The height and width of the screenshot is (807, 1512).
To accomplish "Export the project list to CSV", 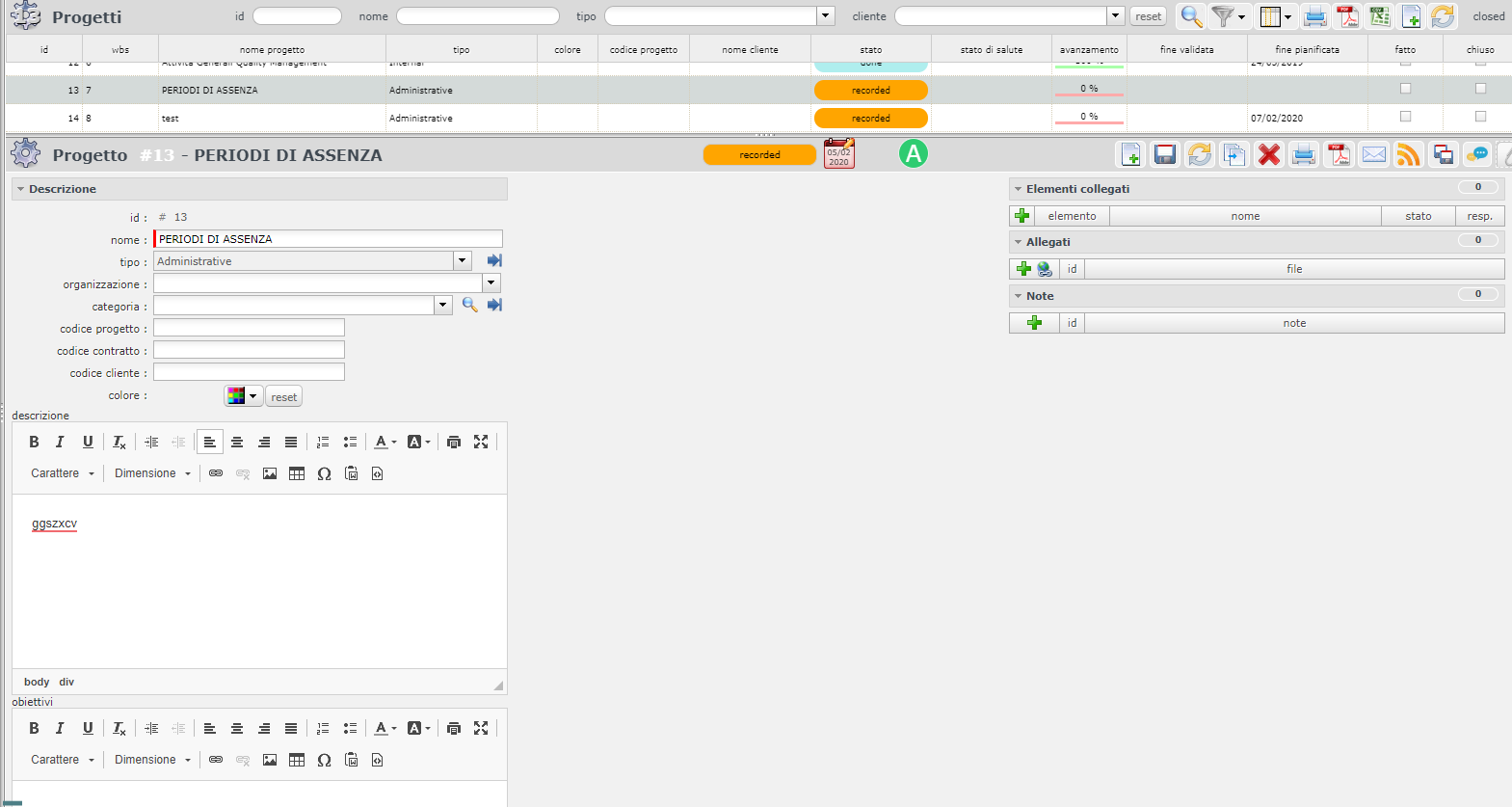I will (1380, 16).
